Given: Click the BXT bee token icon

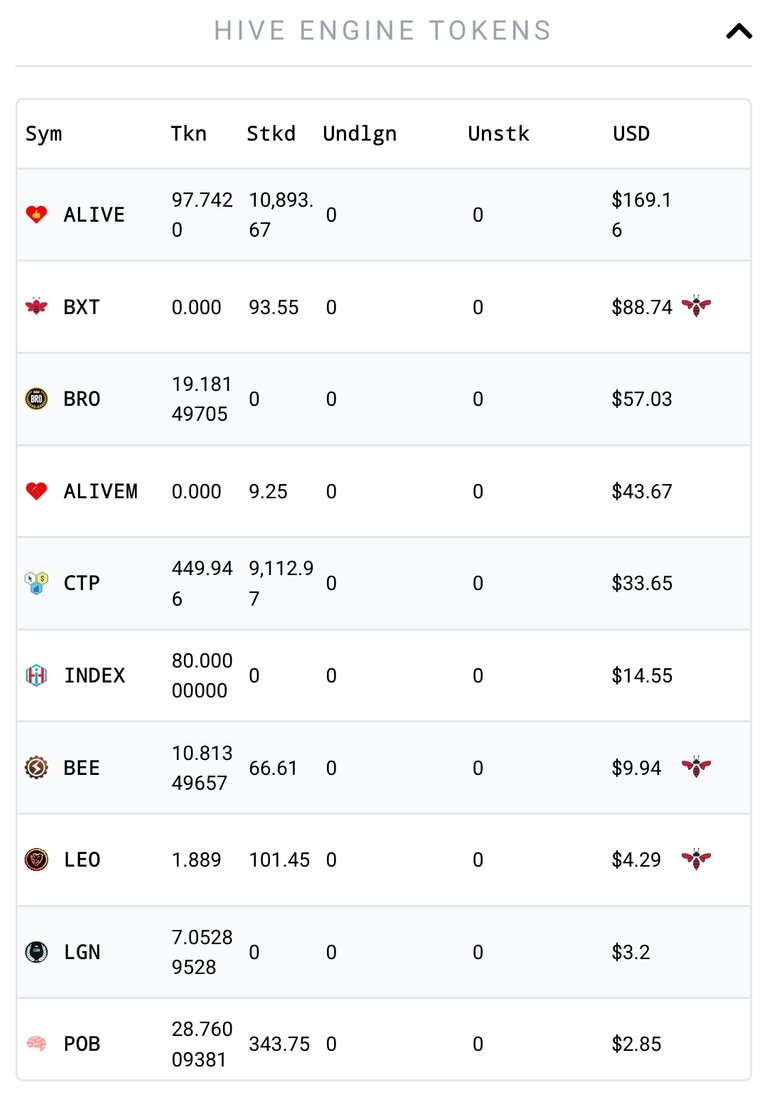Looking at the screenshot, I should [36, 306].
